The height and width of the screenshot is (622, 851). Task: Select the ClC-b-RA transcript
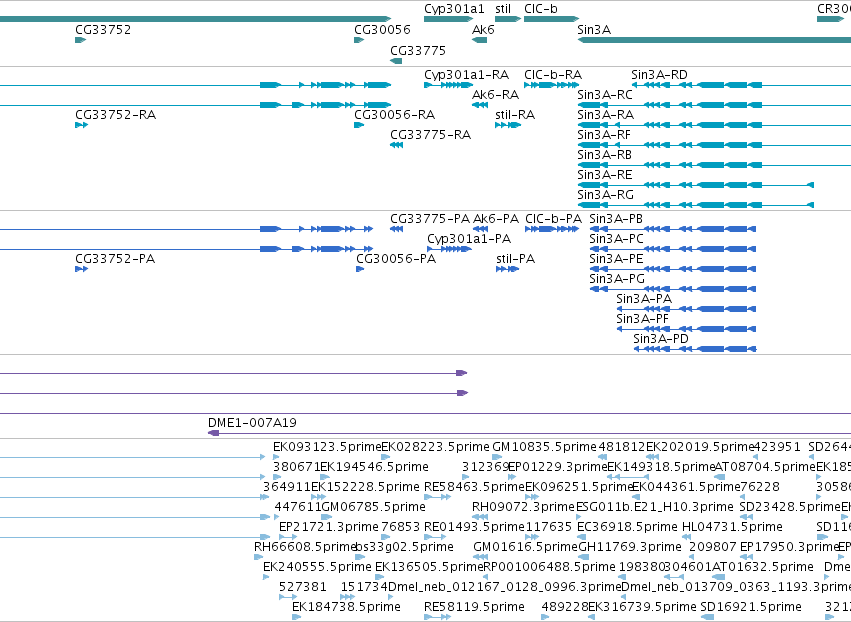click(x=552, y=74)
